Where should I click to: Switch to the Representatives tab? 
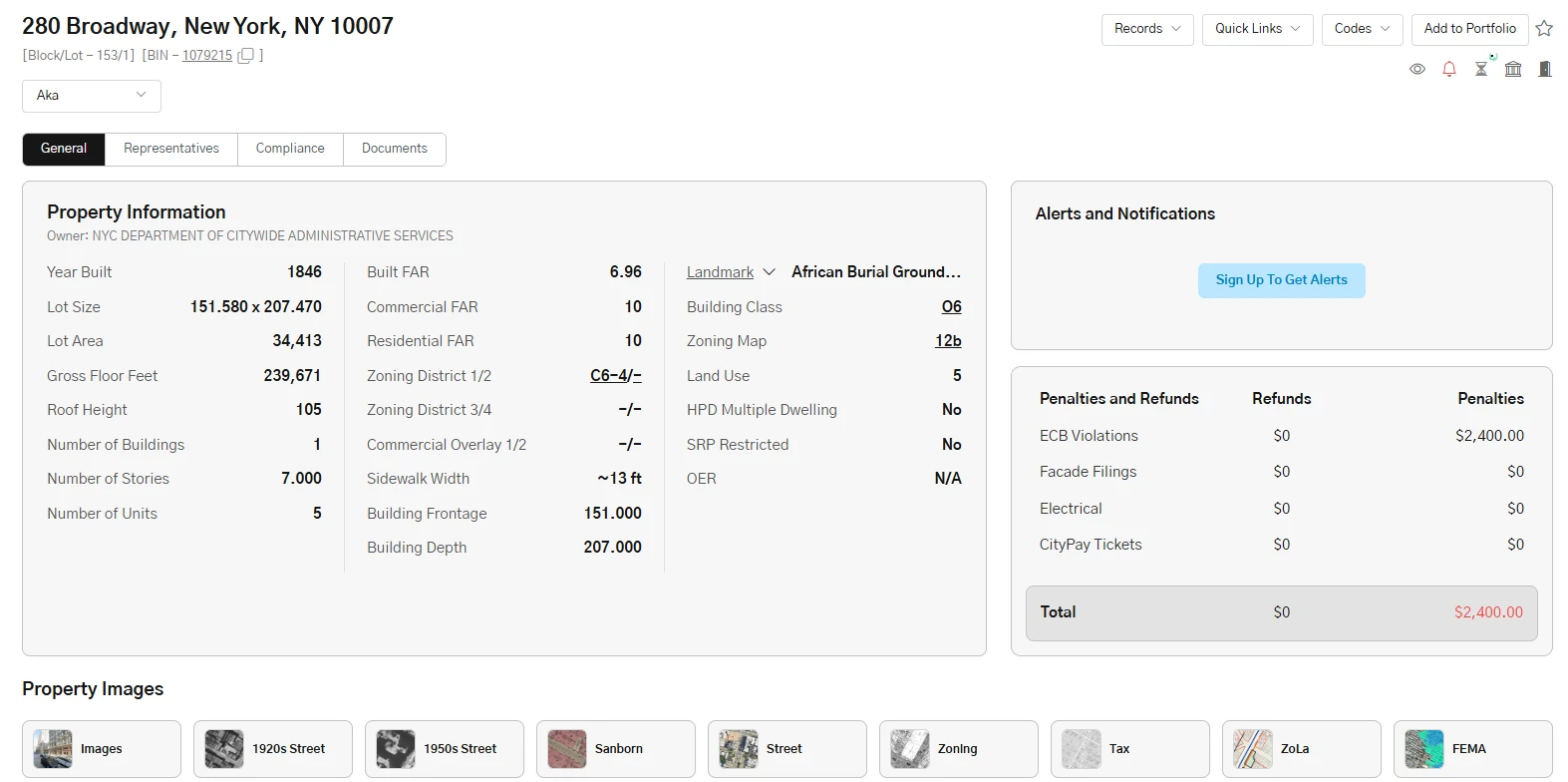[171, 149]
